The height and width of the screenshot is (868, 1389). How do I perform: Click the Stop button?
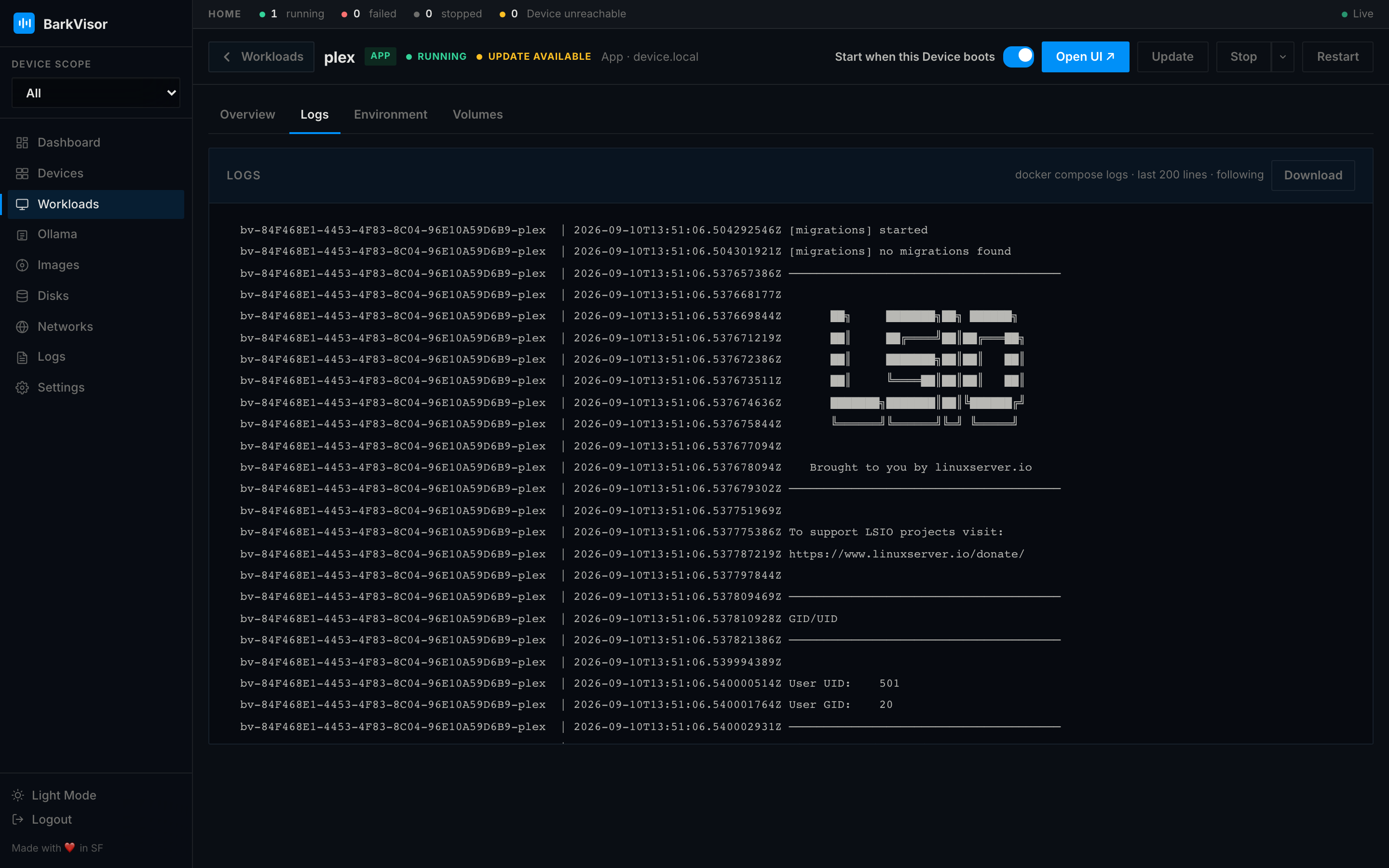coord(1243,57)
